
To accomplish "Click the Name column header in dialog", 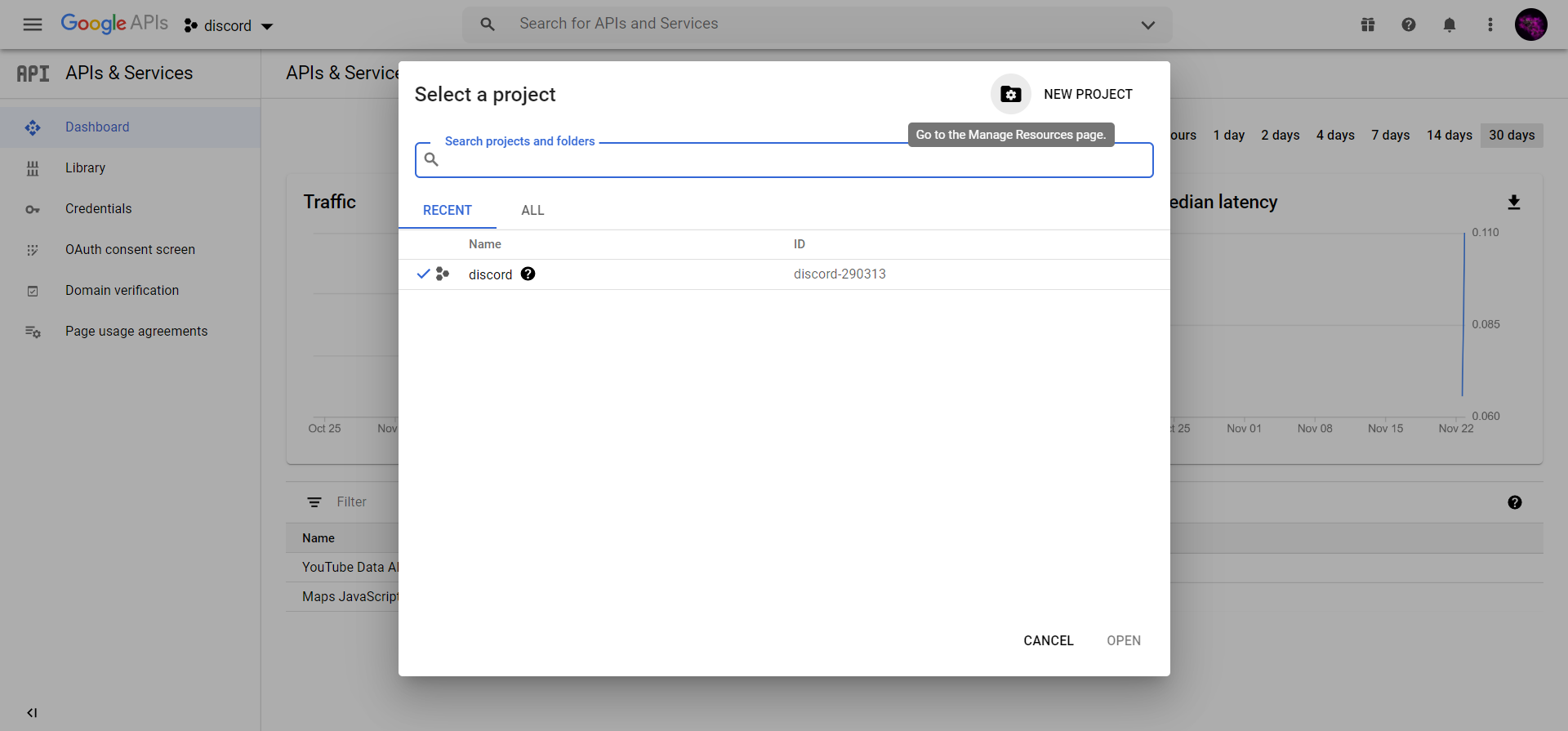I will point(485,244).
